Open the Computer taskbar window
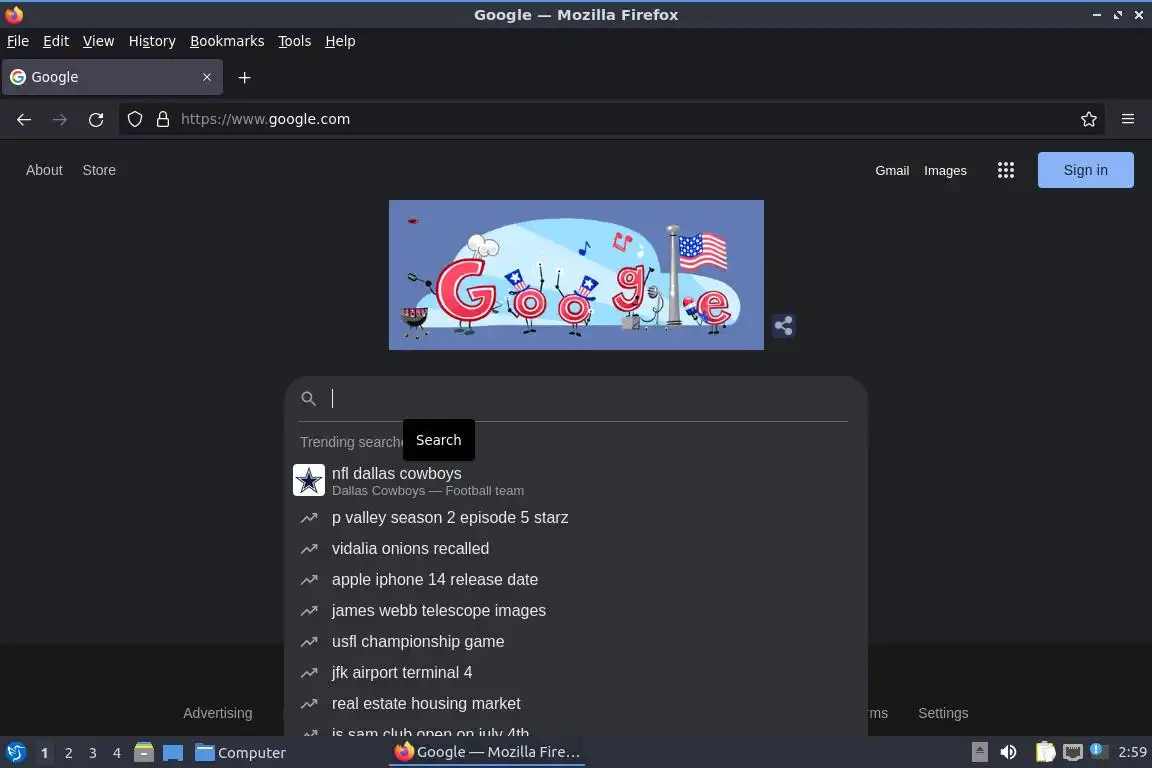The height and width of the screenshot is (768, 1152). tap(240, 753)
